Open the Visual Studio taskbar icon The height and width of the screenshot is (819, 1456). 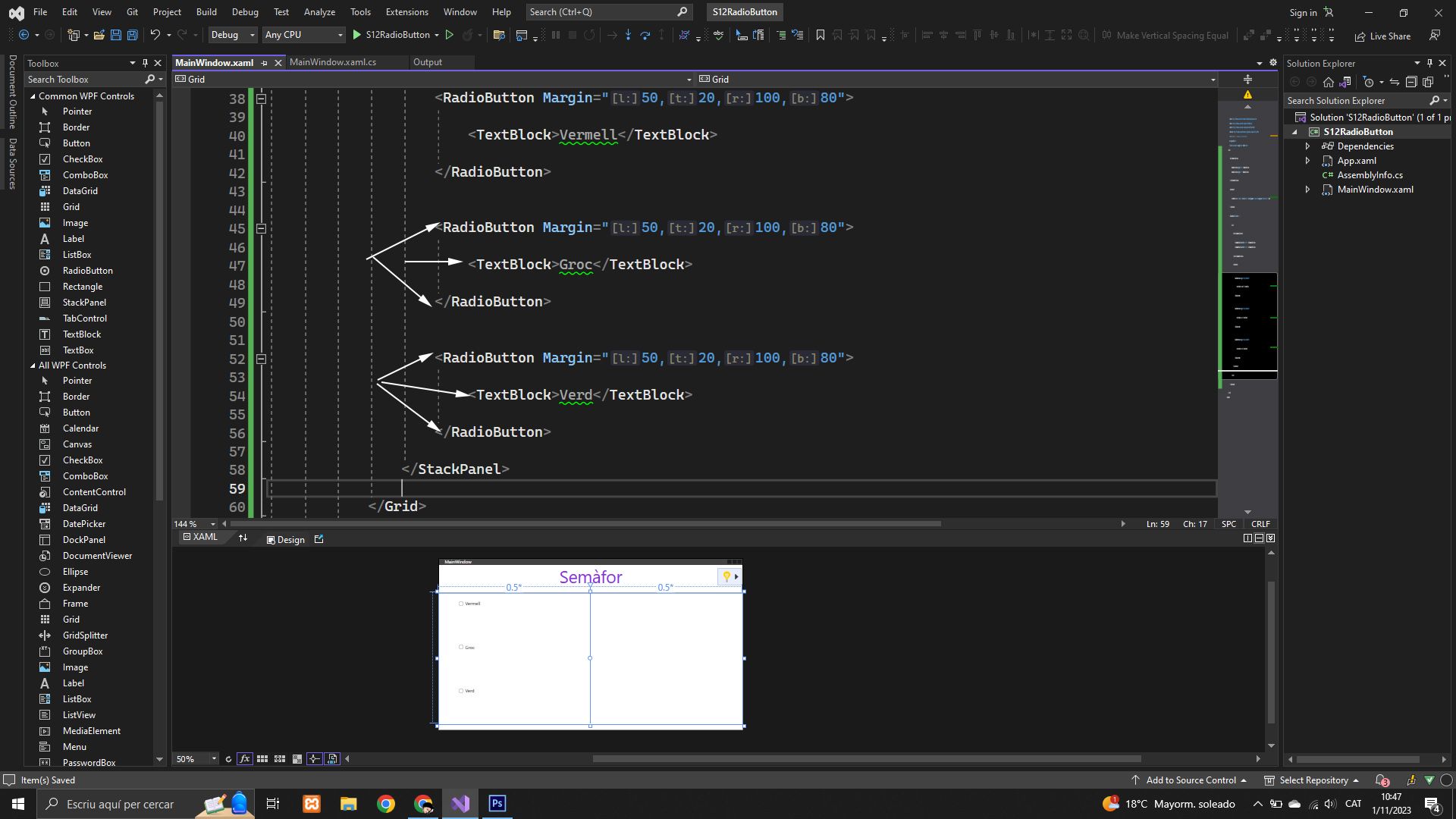tap(460, 804)
